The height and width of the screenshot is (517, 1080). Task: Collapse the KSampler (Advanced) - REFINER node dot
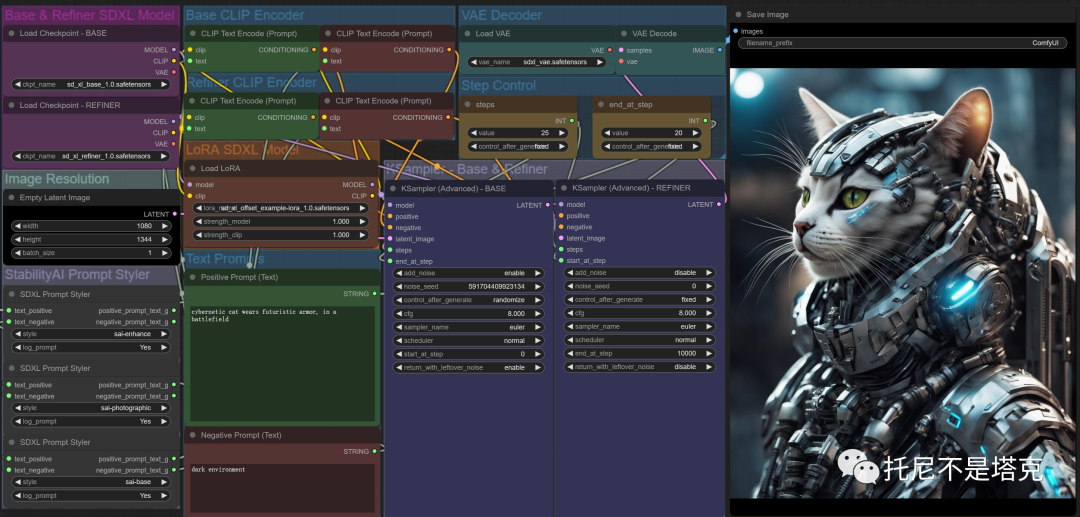pyautogui.click(x=563, y=188)
